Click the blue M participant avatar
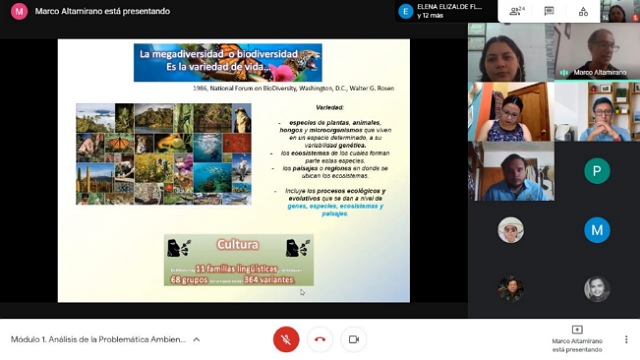This screenshot has width=640, height=360. (x=597, y=230)
